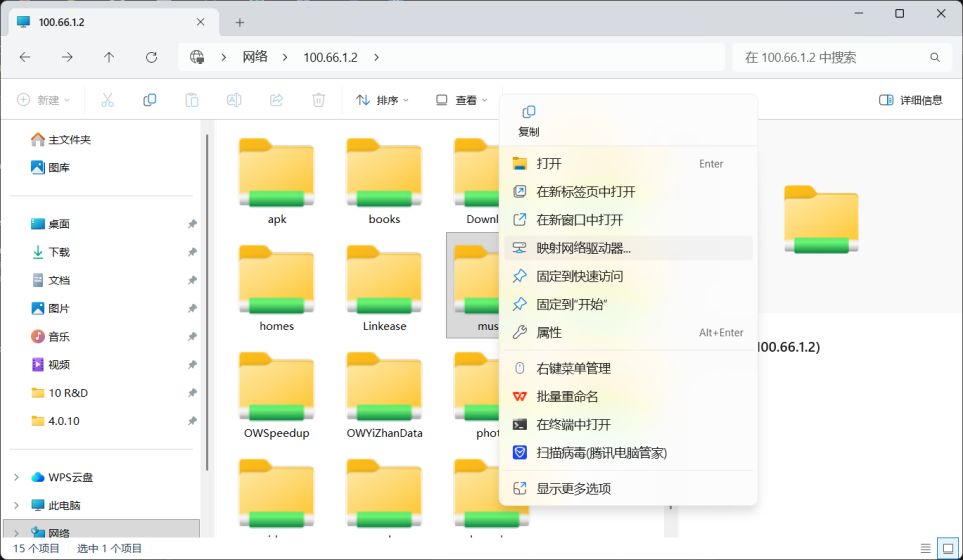Screen dimensions: 963x560
Task: Select 显示更多选项 in context menu
Action: [573, 488]
